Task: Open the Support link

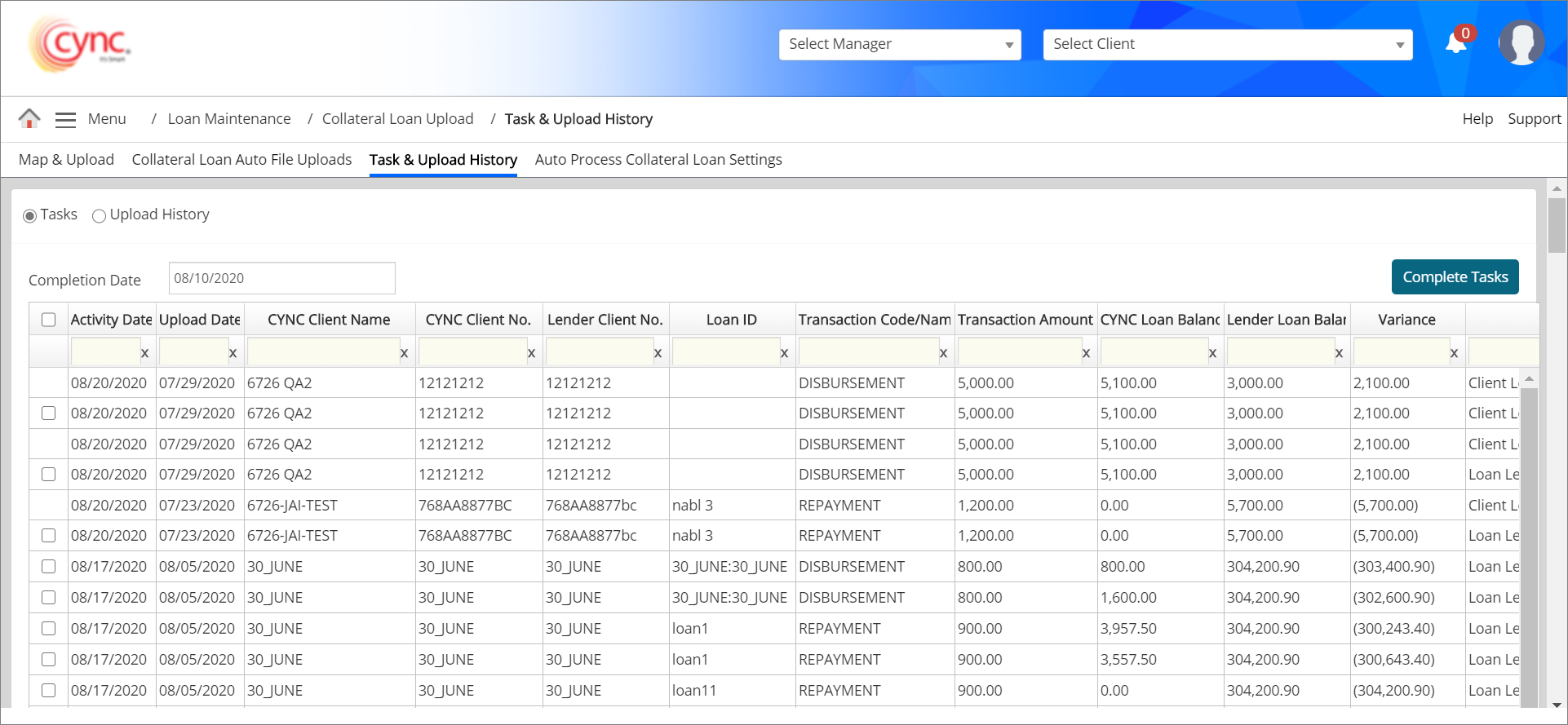Action: tap(1534, 119)
